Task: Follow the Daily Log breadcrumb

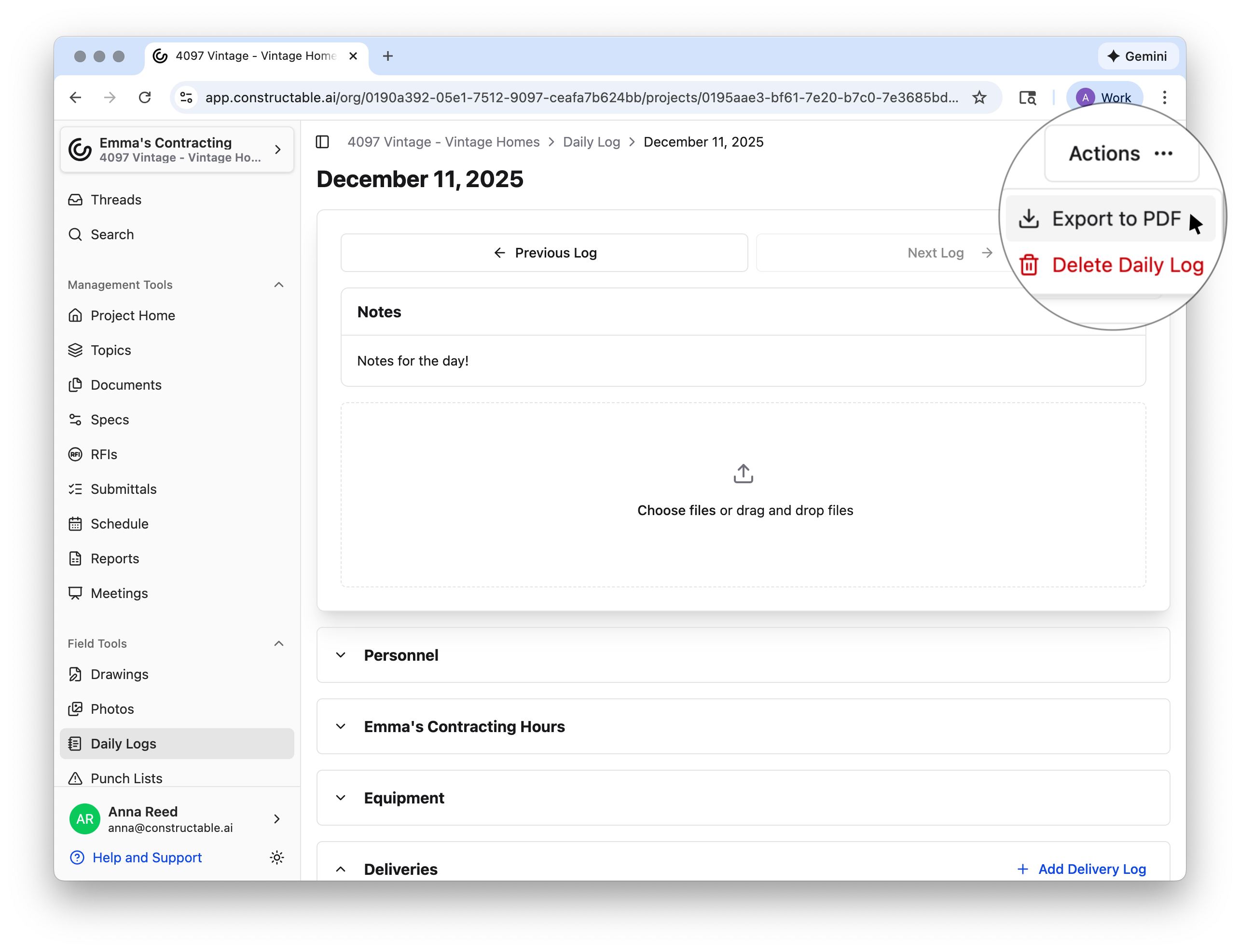Action: (591, 142)
